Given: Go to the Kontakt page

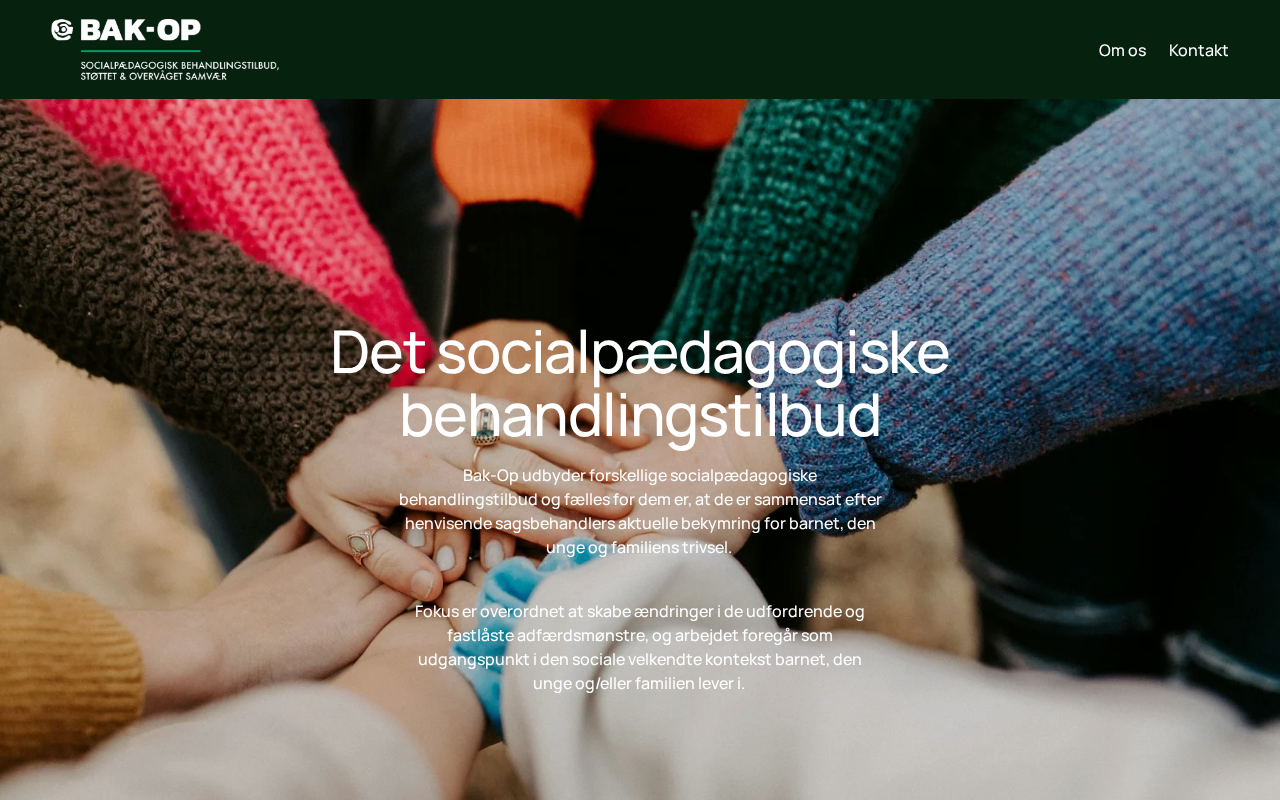Looking at the screenshot, I should click(x=1198, y=50).
